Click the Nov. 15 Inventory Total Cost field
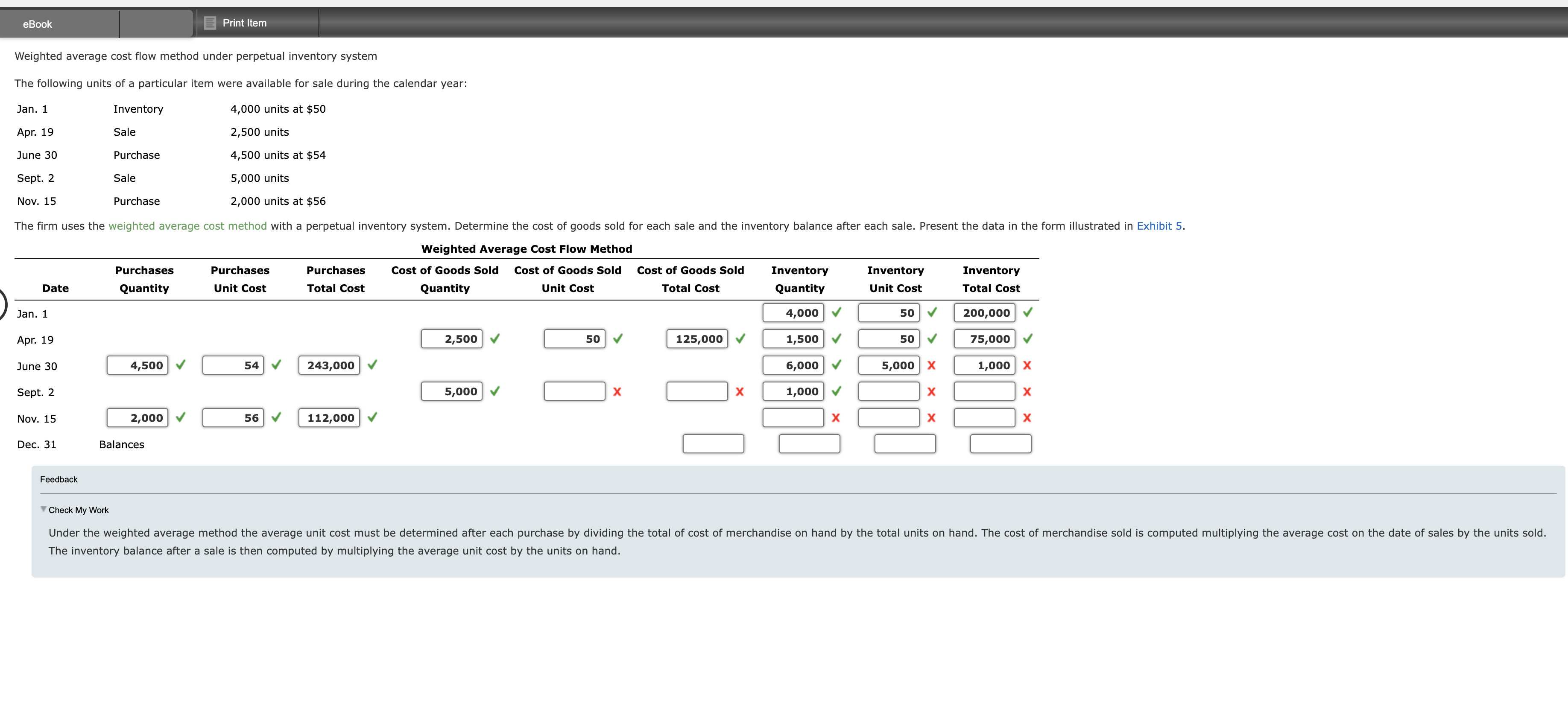This screenshot has width=1568, height=712. [985, 417]
